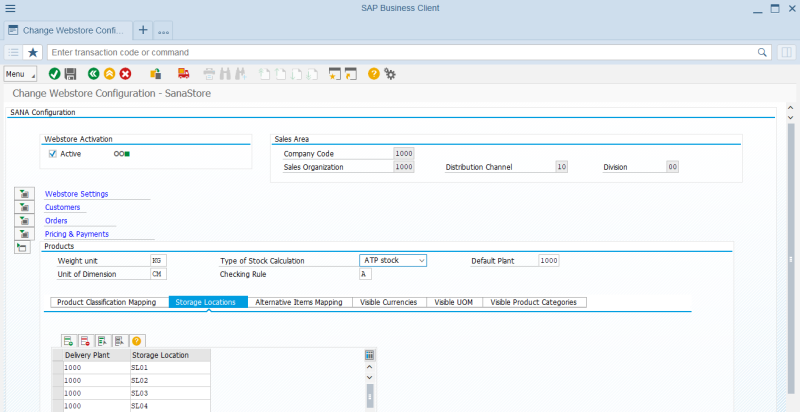
Task: Select the Change Webstore Configuration session tab
Action: click(x=68, y=31)
